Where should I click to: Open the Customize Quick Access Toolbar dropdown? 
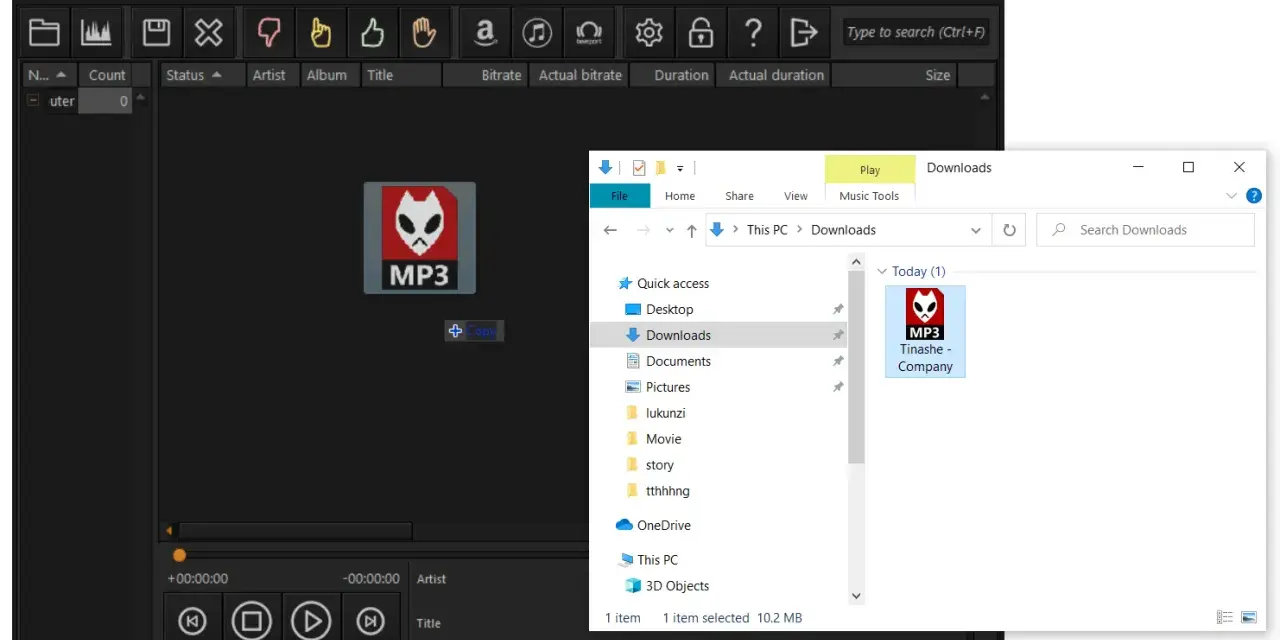pos(680,168)
